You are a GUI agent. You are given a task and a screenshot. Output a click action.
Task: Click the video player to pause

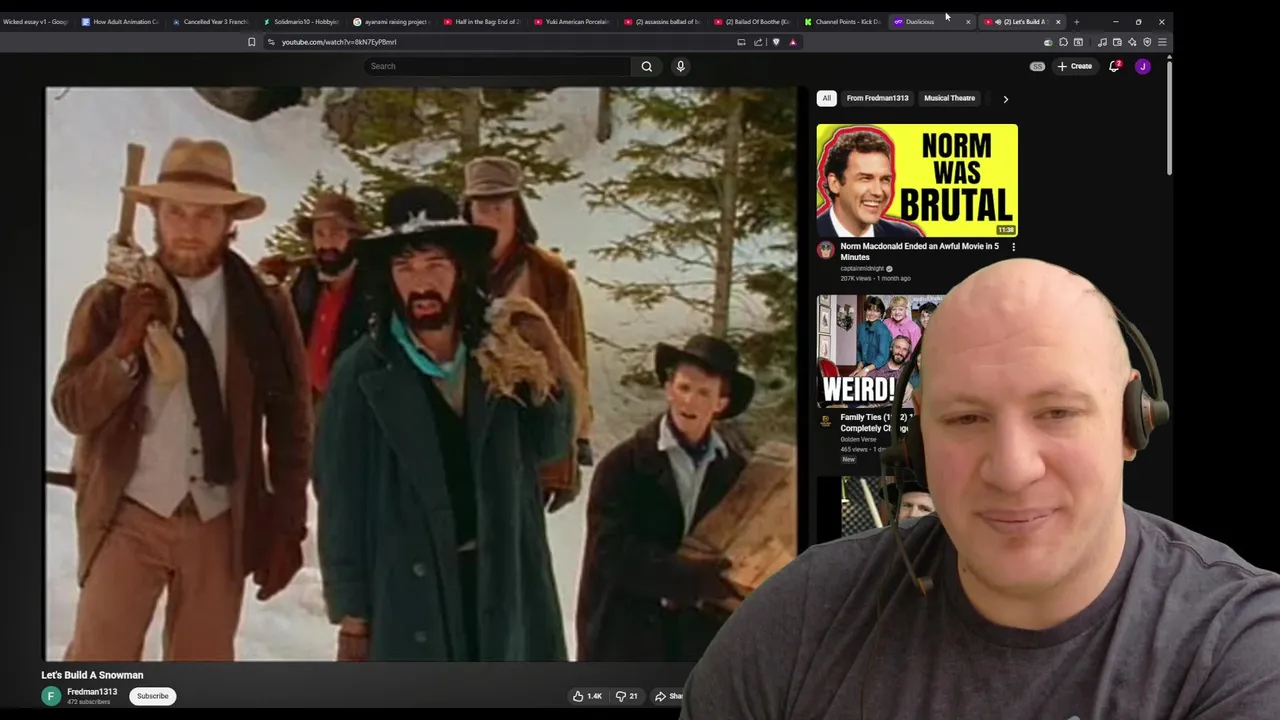421,374
